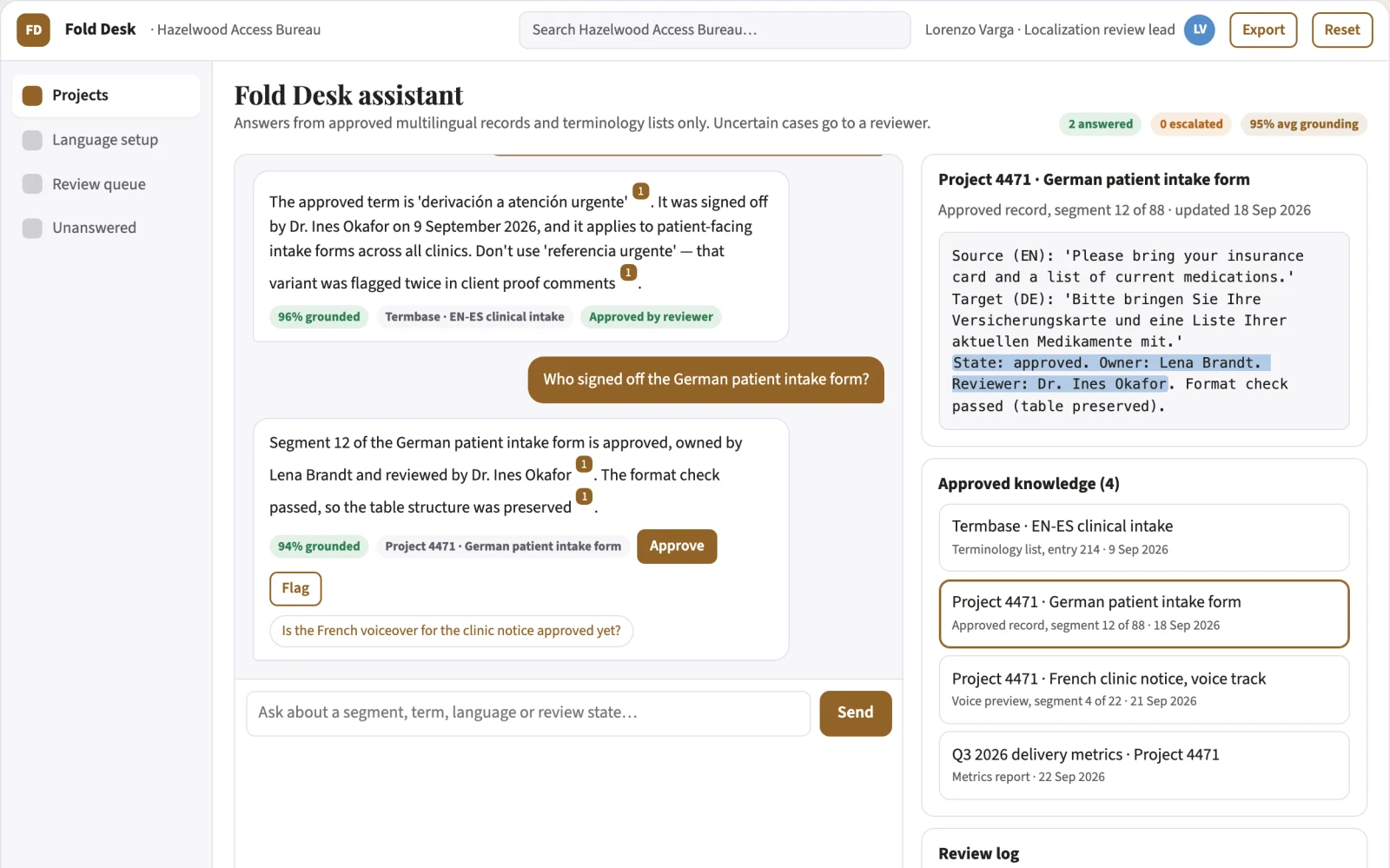The width and height of the screenshot is (1390, 868).
Task: Click the Reset button
Action: pos(1342,30)
